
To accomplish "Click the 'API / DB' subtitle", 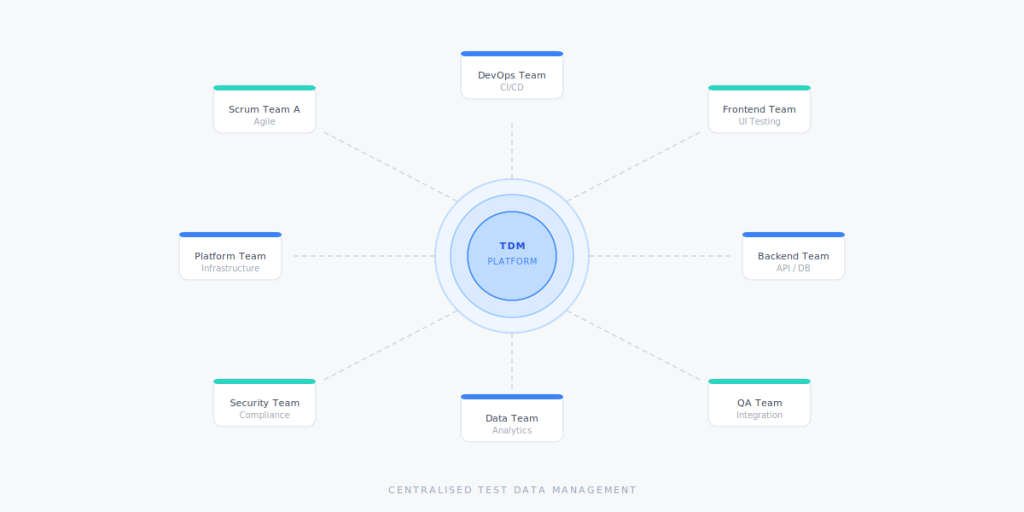I will pos(793,268).
